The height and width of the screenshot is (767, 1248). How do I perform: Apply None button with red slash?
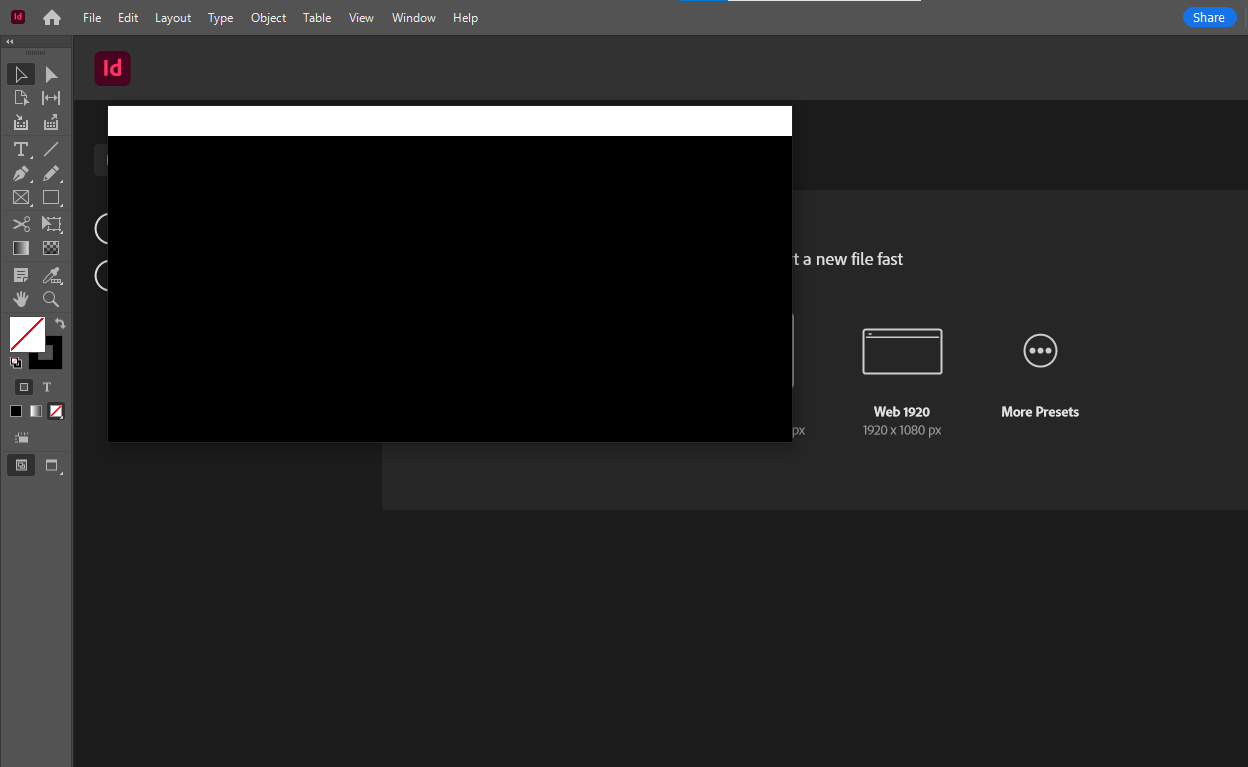click(x=57, y=411)
